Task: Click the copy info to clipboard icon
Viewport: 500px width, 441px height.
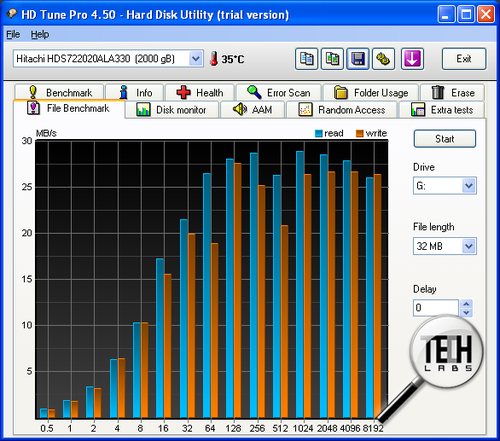Action: [x=306, y=59]
